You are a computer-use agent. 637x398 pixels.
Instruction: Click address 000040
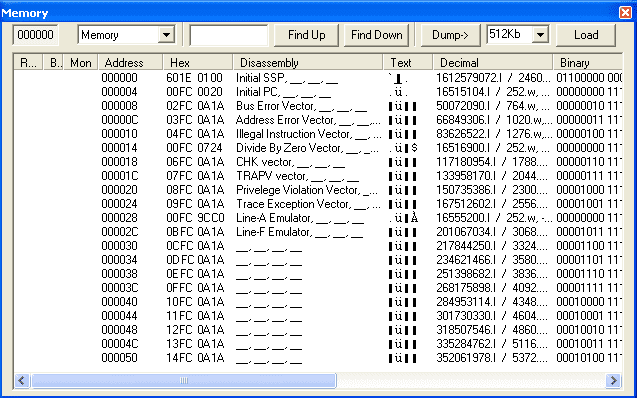[119, 302]
